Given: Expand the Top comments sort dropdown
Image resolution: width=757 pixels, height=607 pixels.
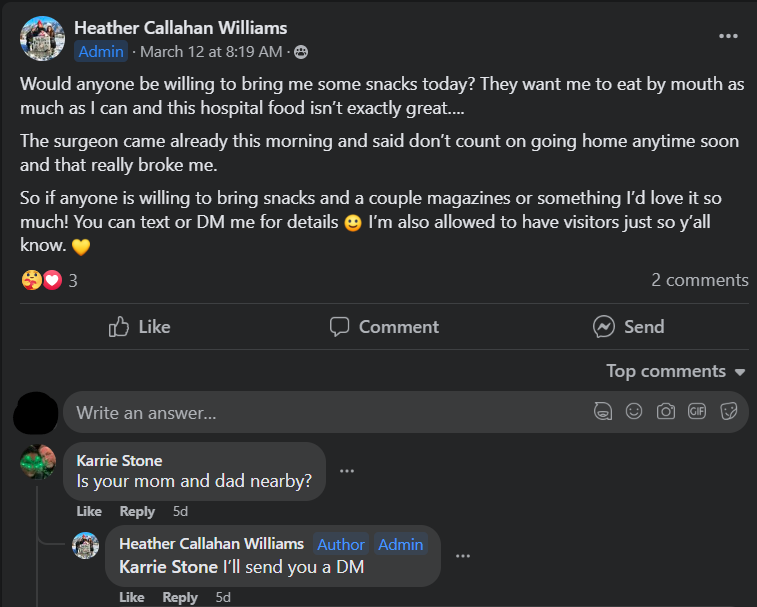Looking at the screenshot, I should coord(676,371).
